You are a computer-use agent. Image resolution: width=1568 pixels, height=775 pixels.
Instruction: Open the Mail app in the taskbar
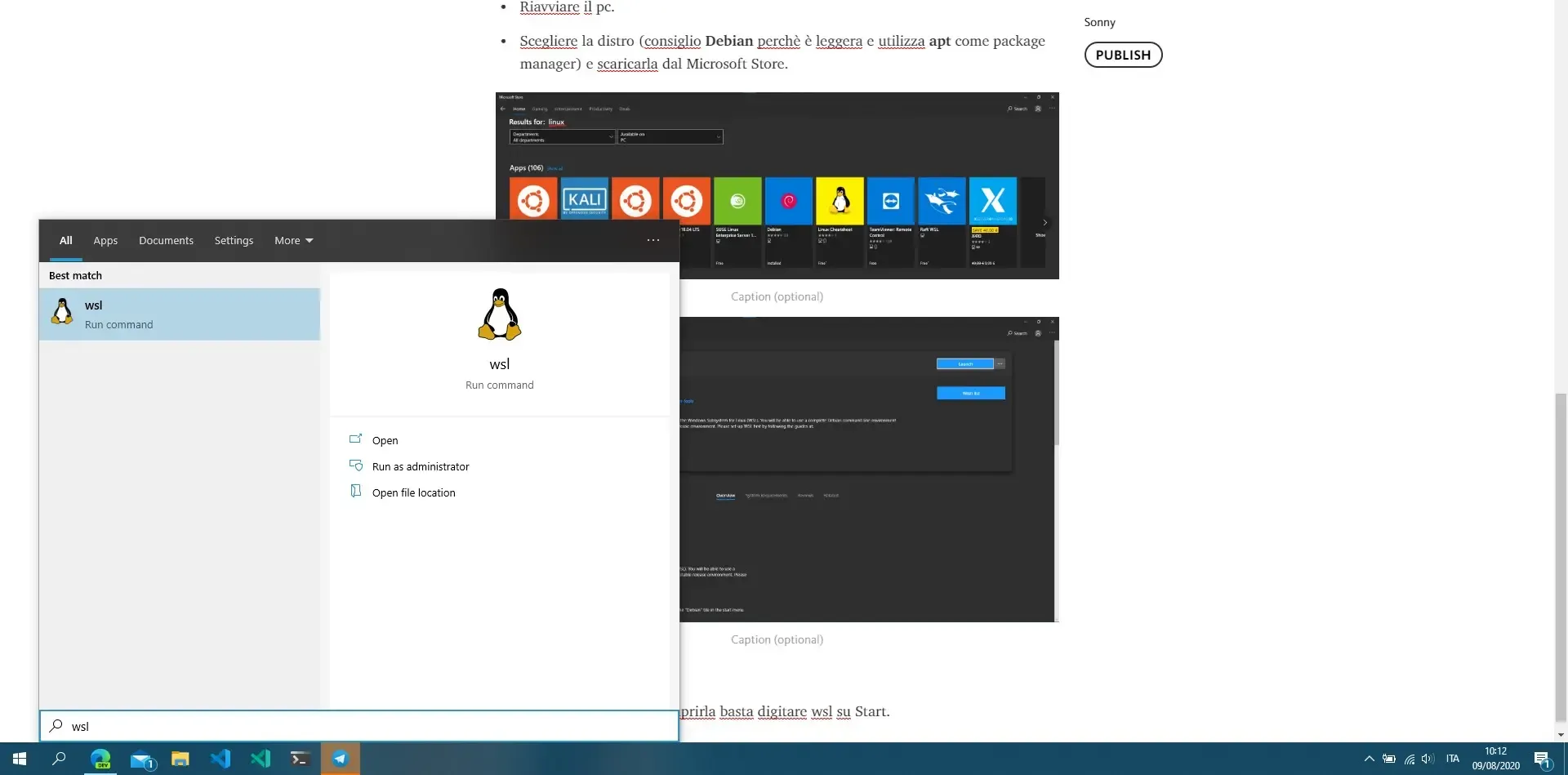142,759
